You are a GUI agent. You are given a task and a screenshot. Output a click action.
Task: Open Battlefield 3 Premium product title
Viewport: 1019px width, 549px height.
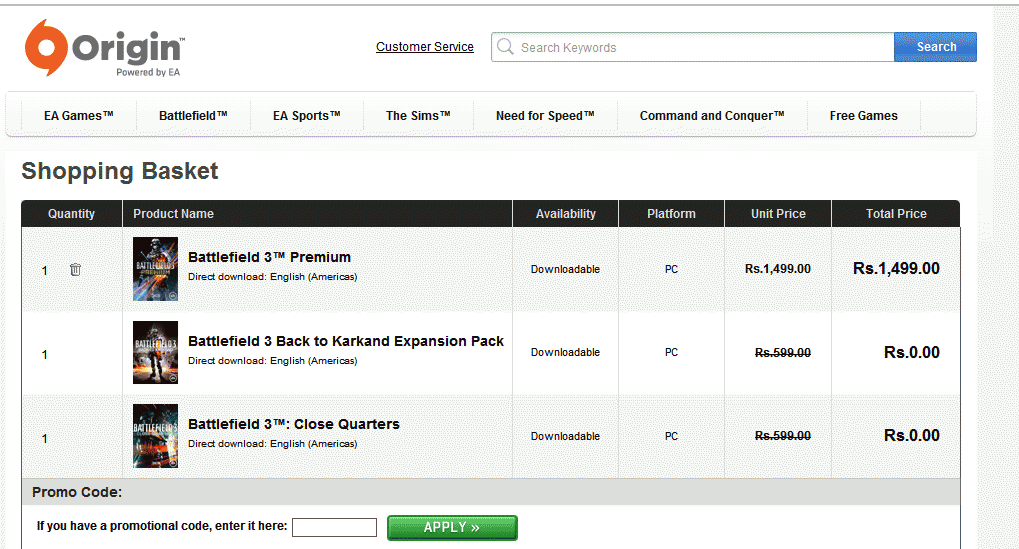click(x=269, y=257)
